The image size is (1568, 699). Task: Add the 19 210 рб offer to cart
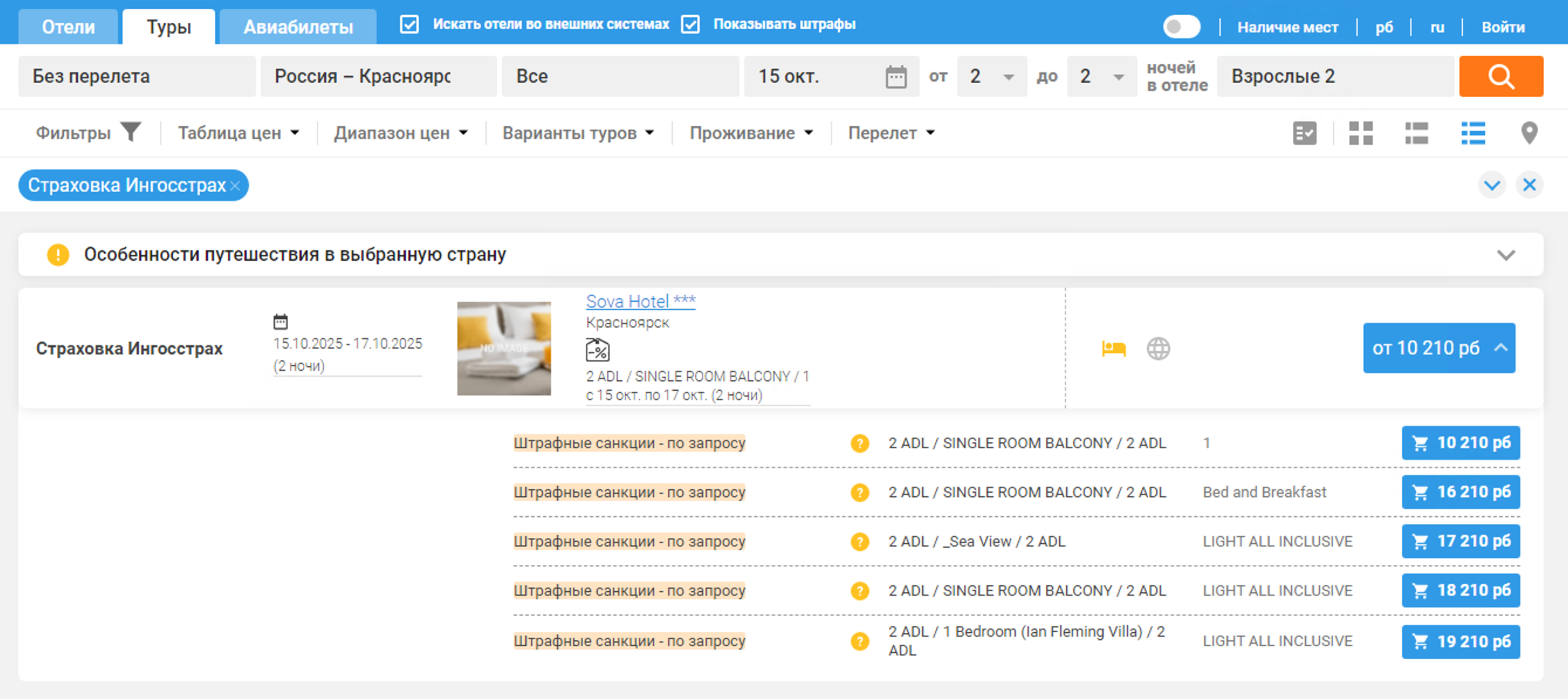(1460, 641)
